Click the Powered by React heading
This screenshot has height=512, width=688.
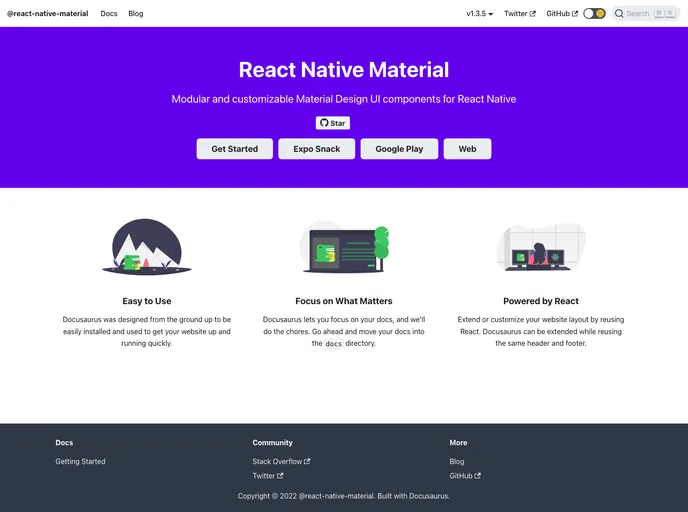tap(541, 301)
